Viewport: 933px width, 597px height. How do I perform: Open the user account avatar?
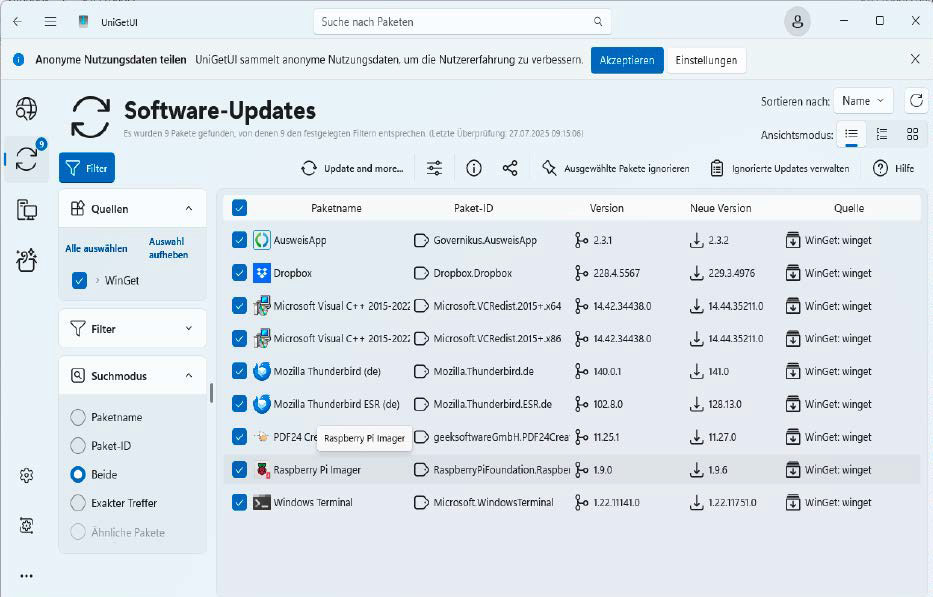point(797,22)
